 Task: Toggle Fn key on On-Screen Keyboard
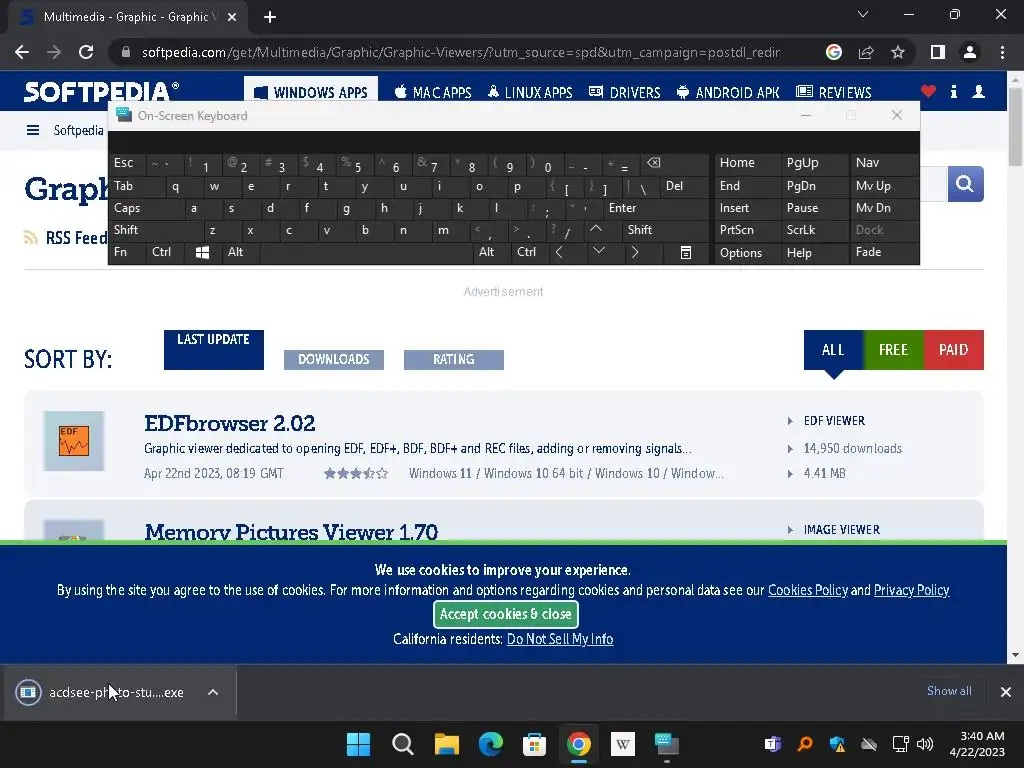point(127,252)
